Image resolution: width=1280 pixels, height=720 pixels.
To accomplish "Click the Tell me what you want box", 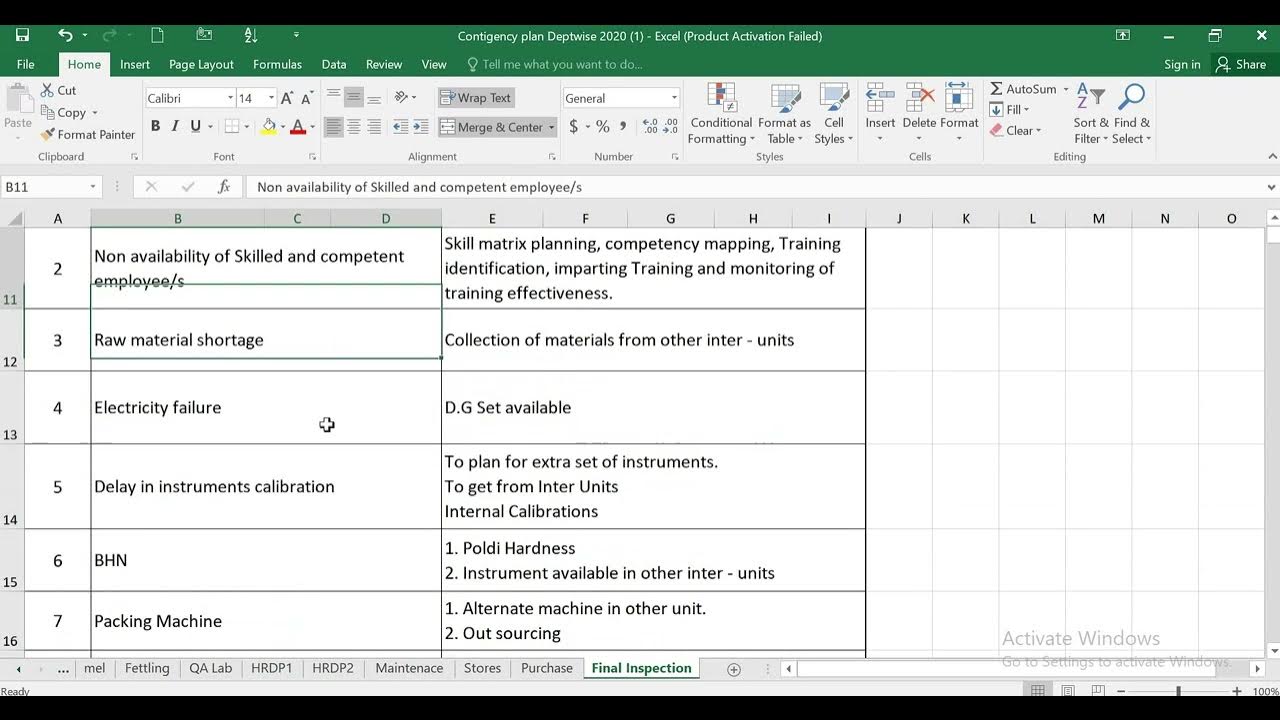I will pos(555,64).
